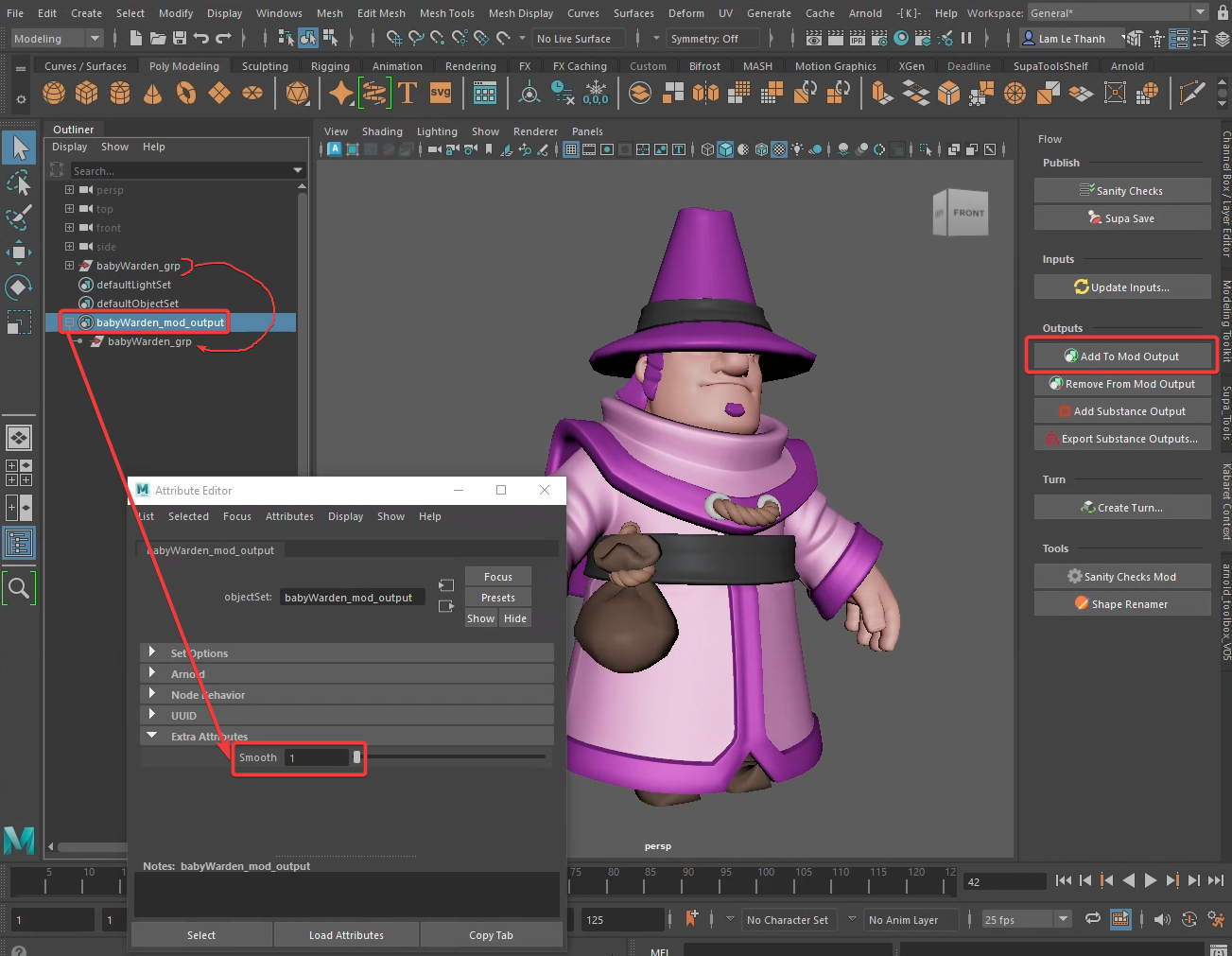Click the Polygon Sphere shelf icon
This screenshot has height=956, width=1232.
coord(54,93)
